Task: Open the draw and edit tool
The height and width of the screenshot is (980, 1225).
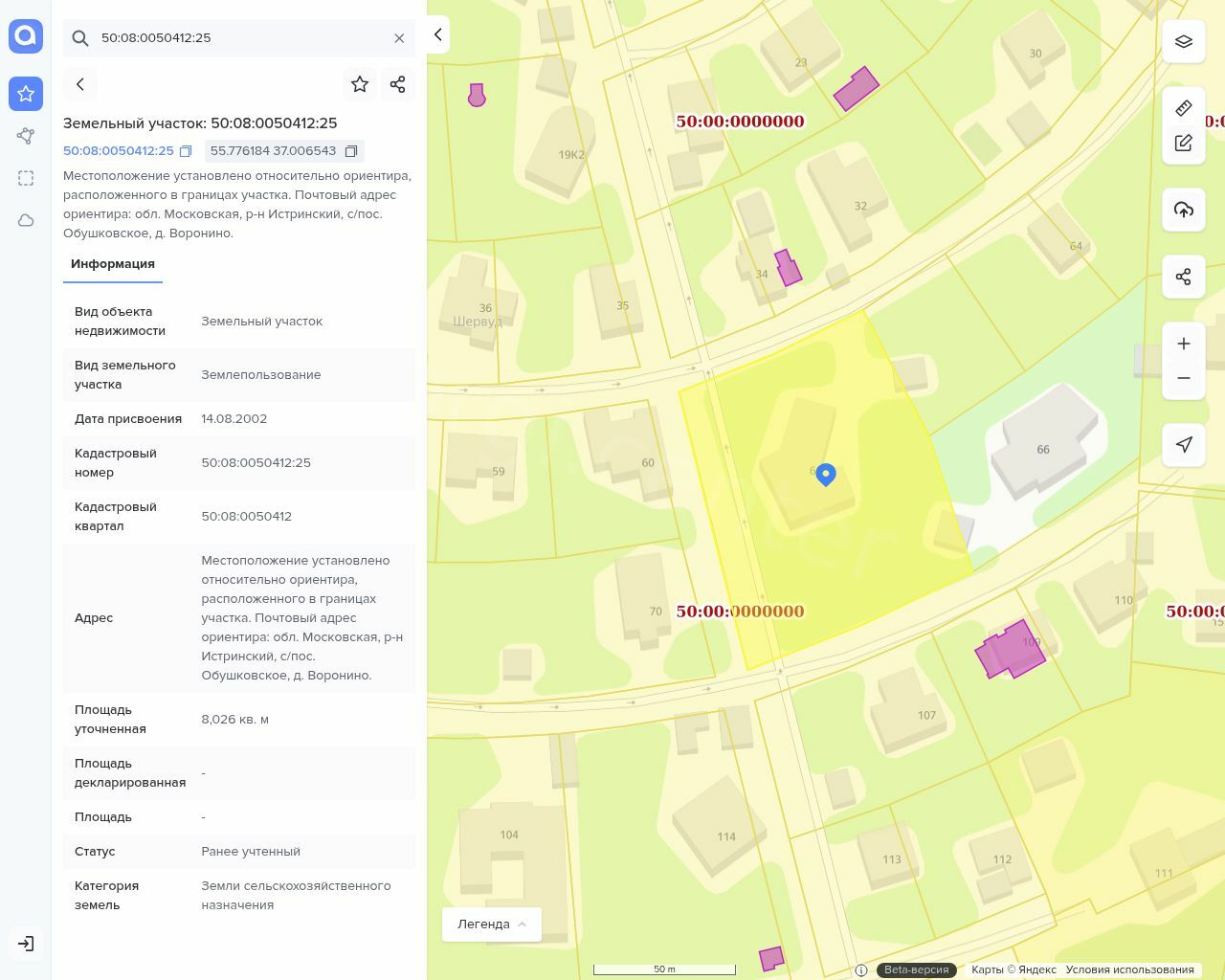Action: coord(1184,143)
